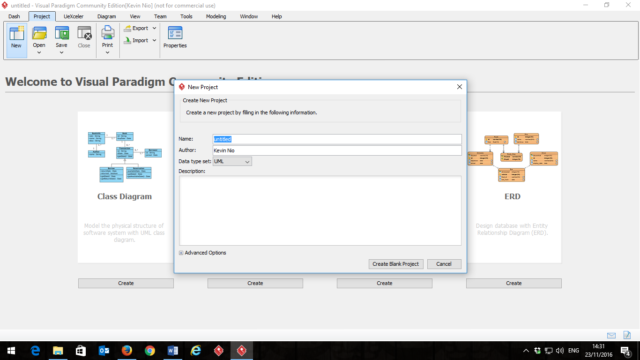Click the Open project icon
This screenshot has width=640, height=360.
tap(39, 33)
